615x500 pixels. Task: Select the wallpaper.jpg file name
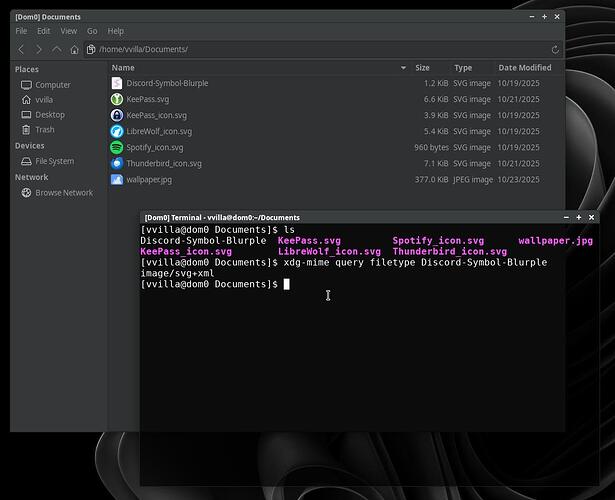[149, 180]
